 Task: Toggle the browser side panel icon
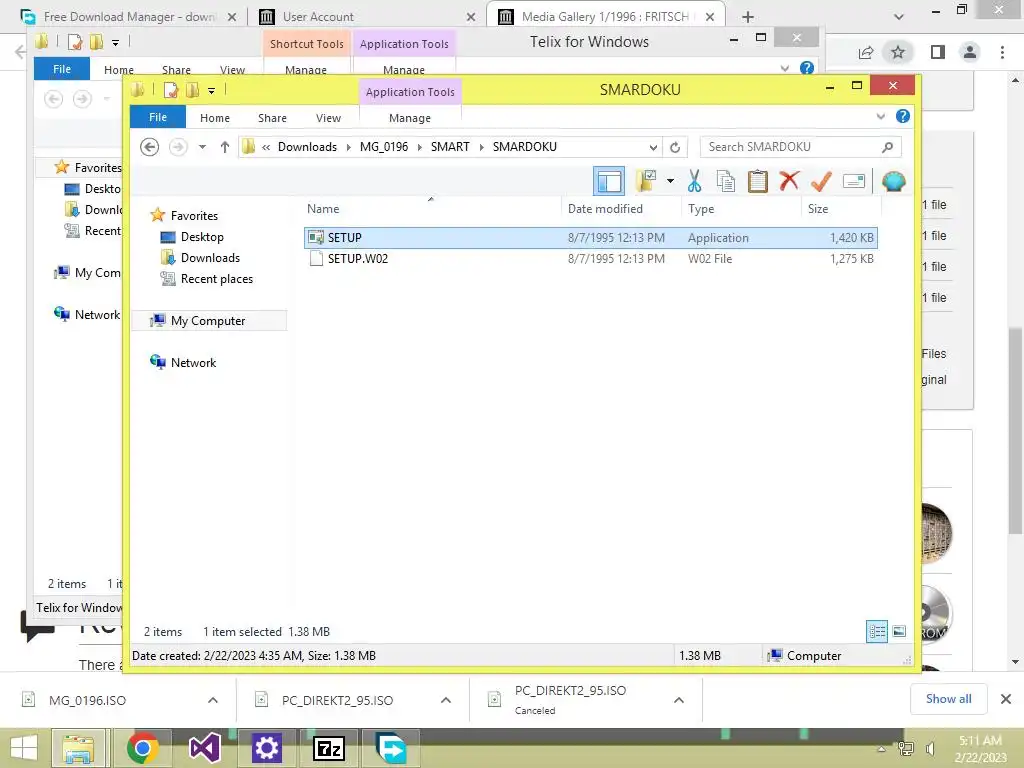click(938, 52)
